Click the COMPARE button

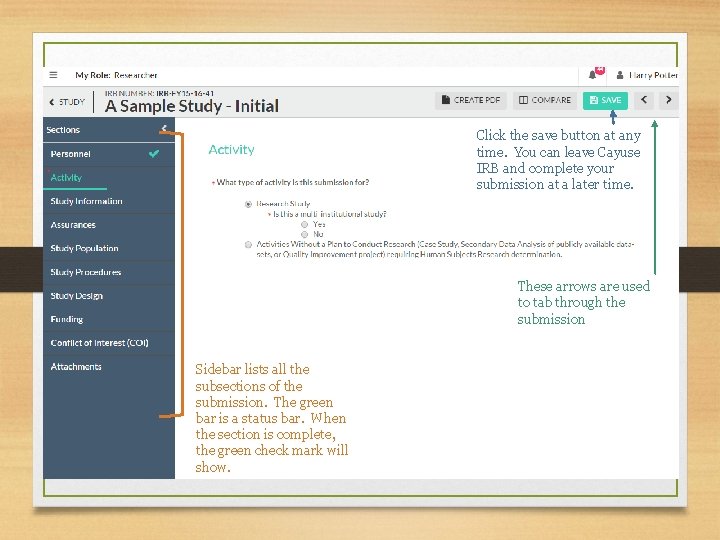tap(545, 100)
